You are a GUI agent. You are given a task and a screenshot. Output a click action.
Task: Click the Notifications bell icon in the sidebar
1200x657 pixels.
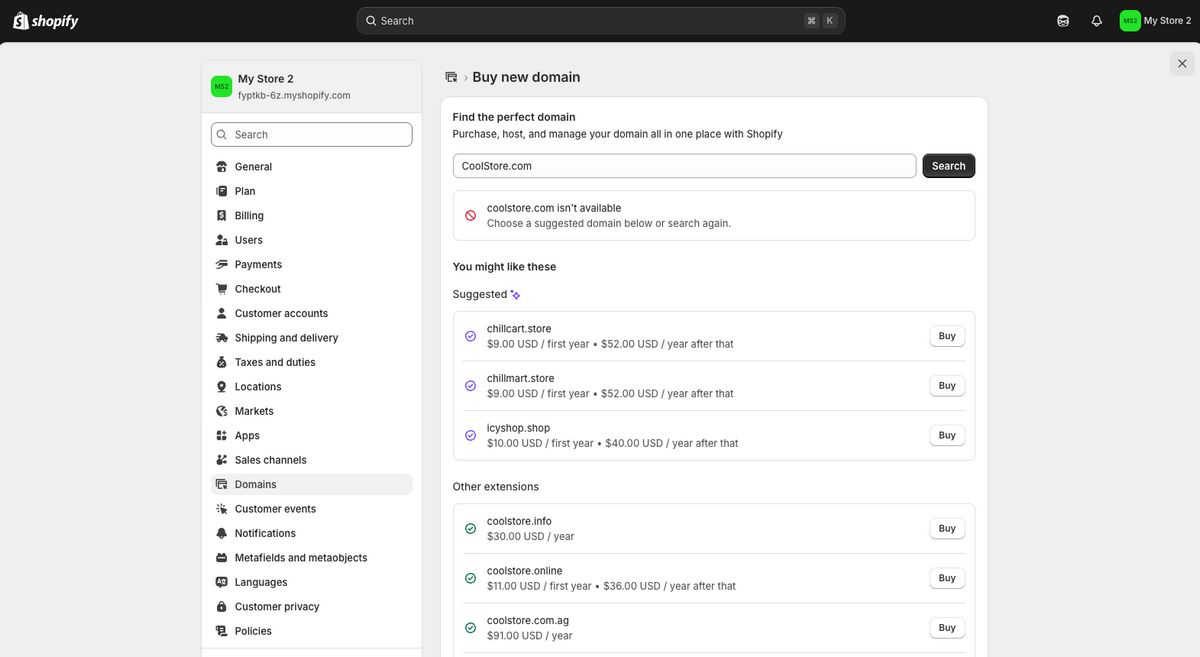(x=222, y=534)
